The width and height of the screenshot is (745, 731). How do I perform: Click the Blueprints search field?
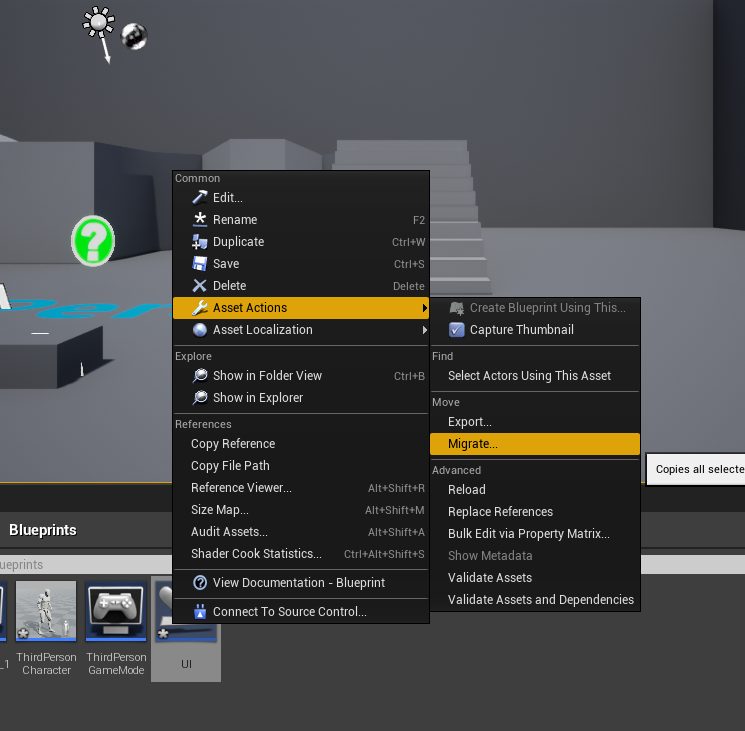86,564
